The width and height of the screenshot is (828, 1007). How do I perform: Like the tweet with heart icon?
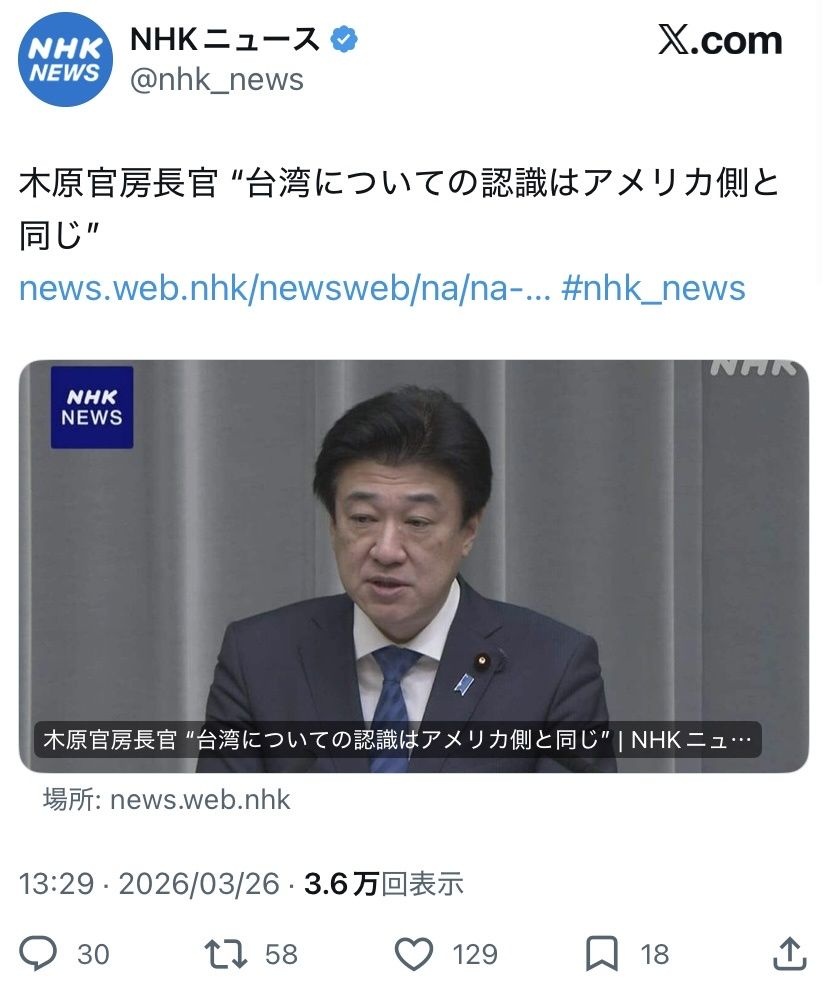click(x=414, y=954)
